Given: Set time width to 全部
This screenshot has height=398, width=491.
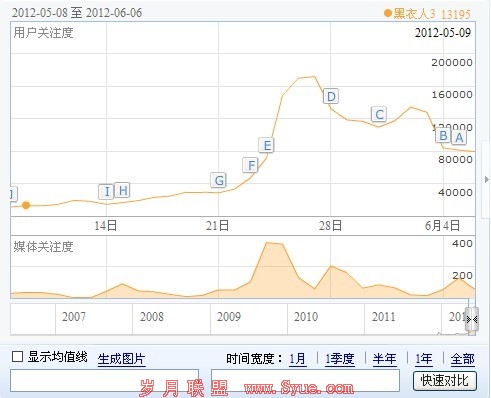Looking at the screenshot, I should (x=462, y=359).
